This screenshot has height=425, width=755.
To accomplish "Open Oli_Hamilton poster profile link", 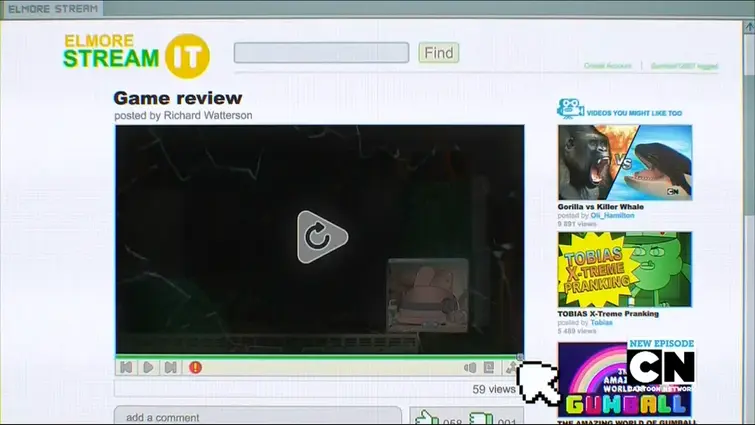I will click(x=612, y=216).
